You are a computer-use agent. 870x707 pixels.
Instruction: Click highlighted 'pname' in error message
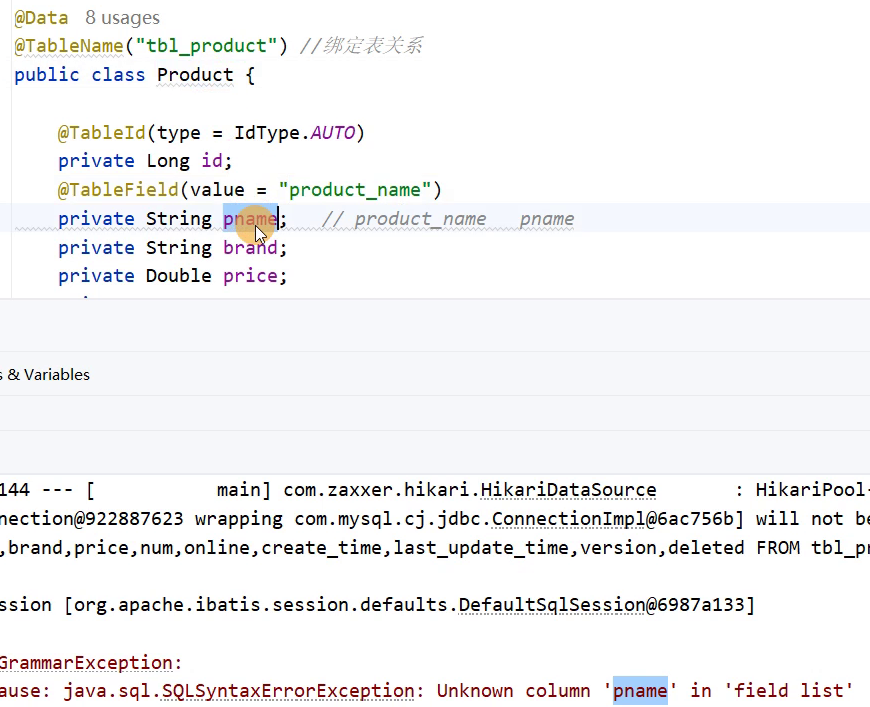[640, 691]
